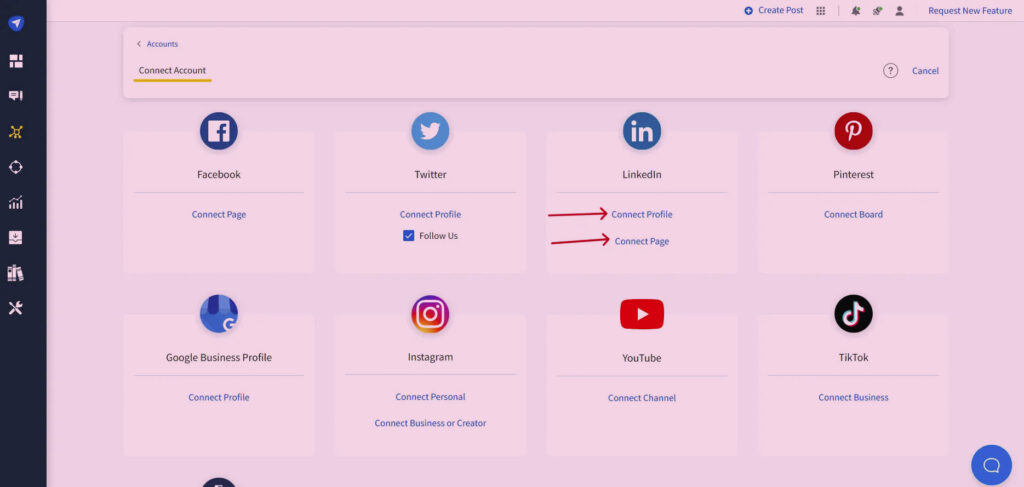Select the Connect Account tab
The height and width of the screenshot is (487, 1024).
pos(172,71)
